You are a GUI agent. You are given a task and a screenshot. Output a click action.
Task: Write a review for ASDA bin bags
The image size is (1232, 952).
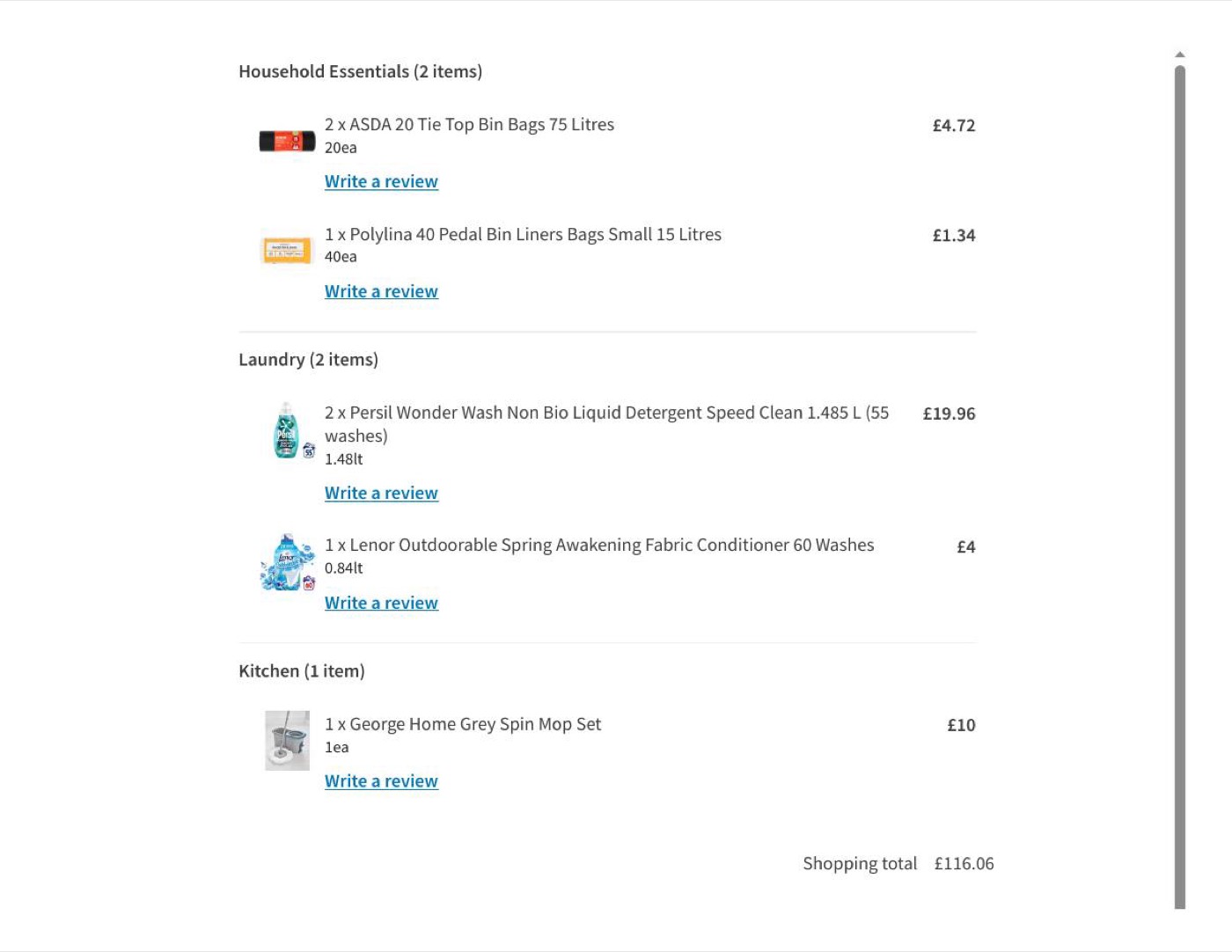(381, 181)
